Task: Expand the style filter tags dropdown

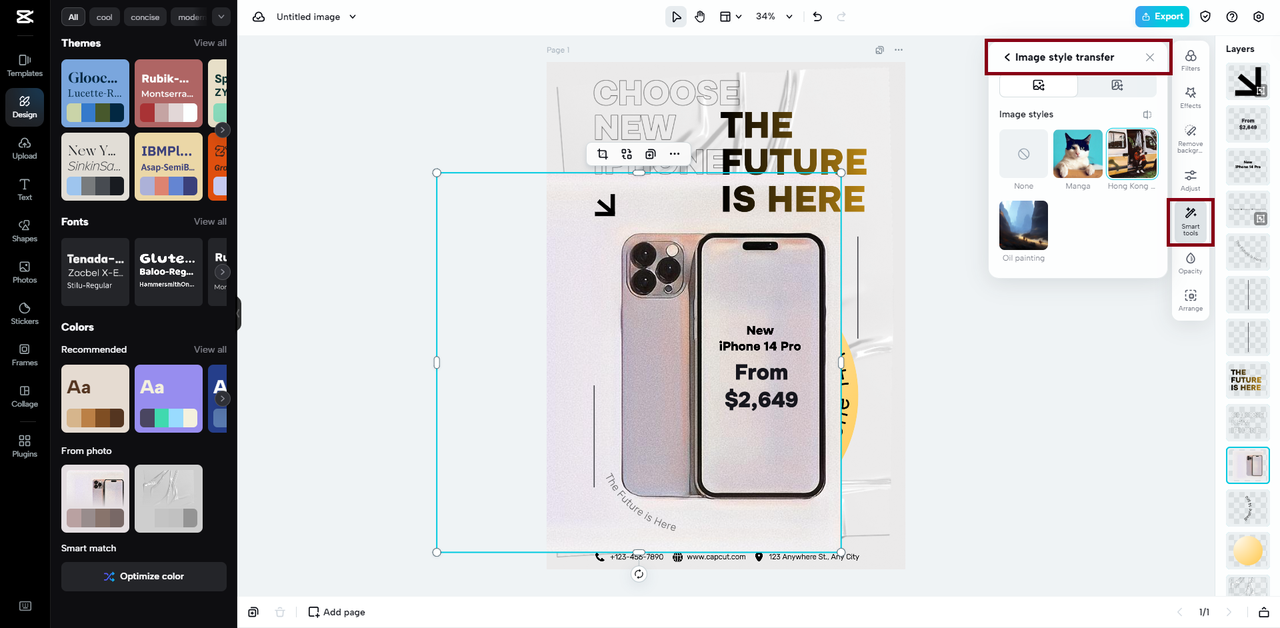Action: (x=221, y=17)
